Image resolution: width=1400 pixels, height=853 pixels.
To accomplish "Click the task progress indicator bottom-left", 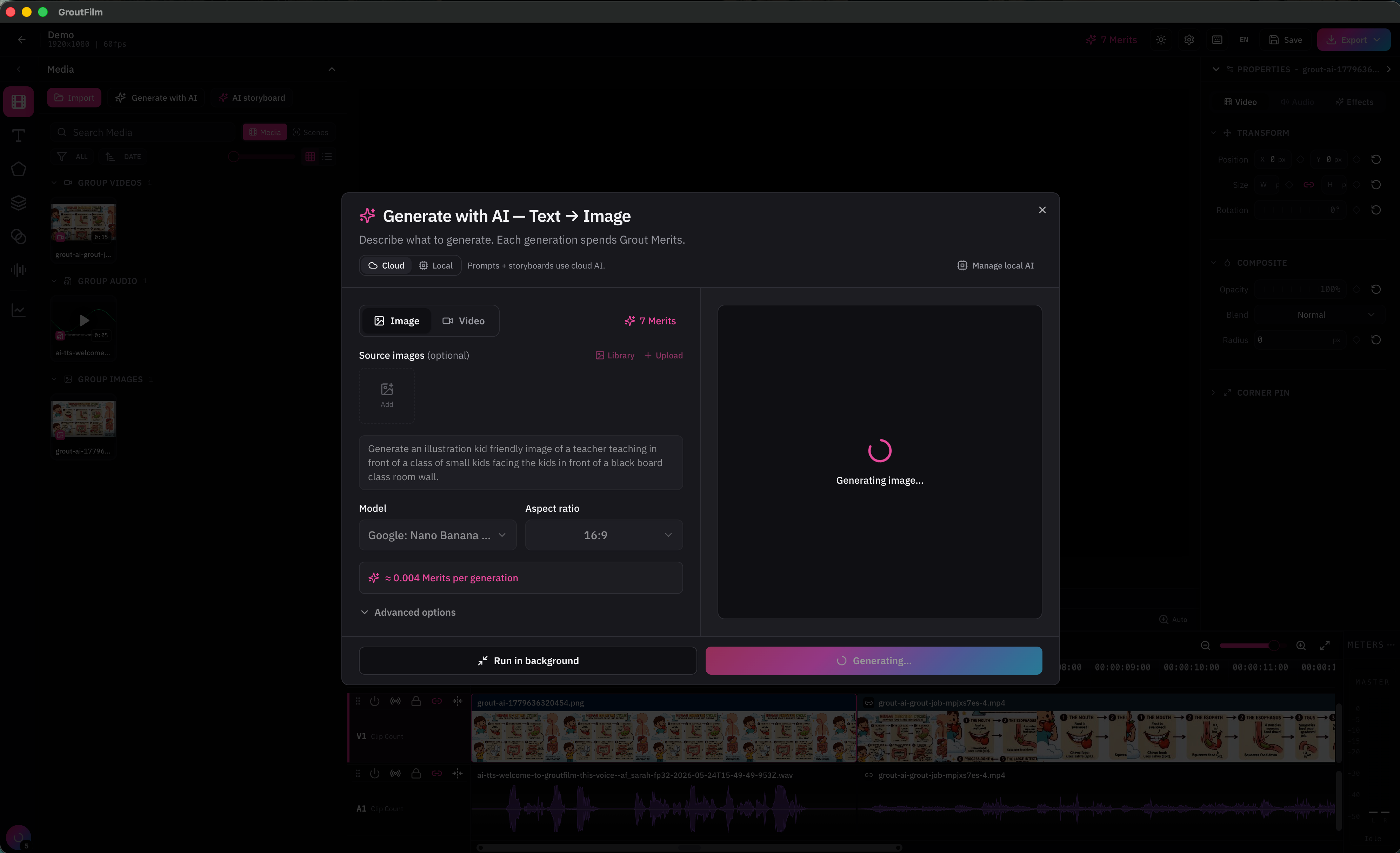I will pyautogui.click(x=19, y=837).
